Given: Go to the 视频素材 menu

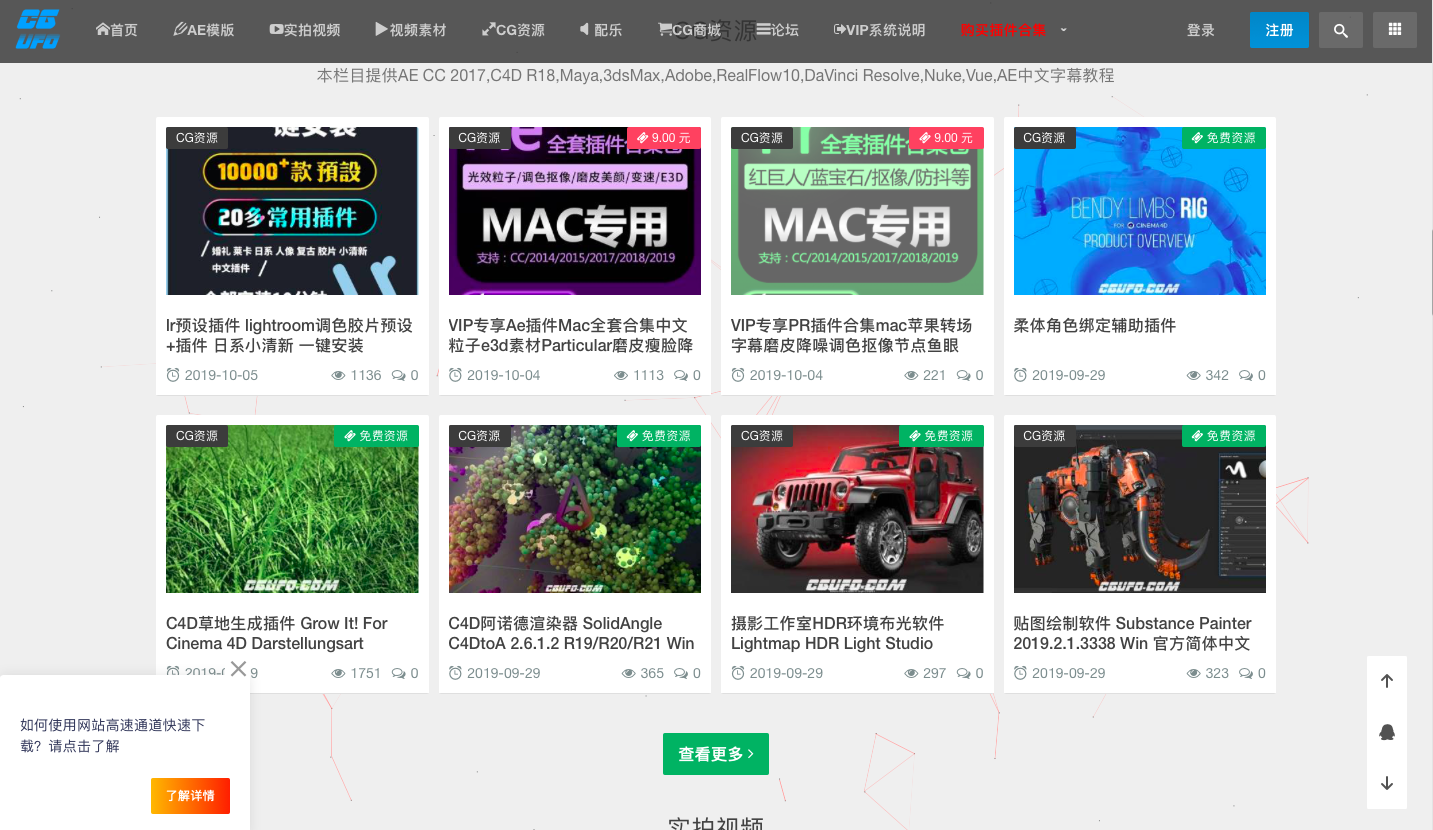Looking at the screenshot, I should coord(410,30).
